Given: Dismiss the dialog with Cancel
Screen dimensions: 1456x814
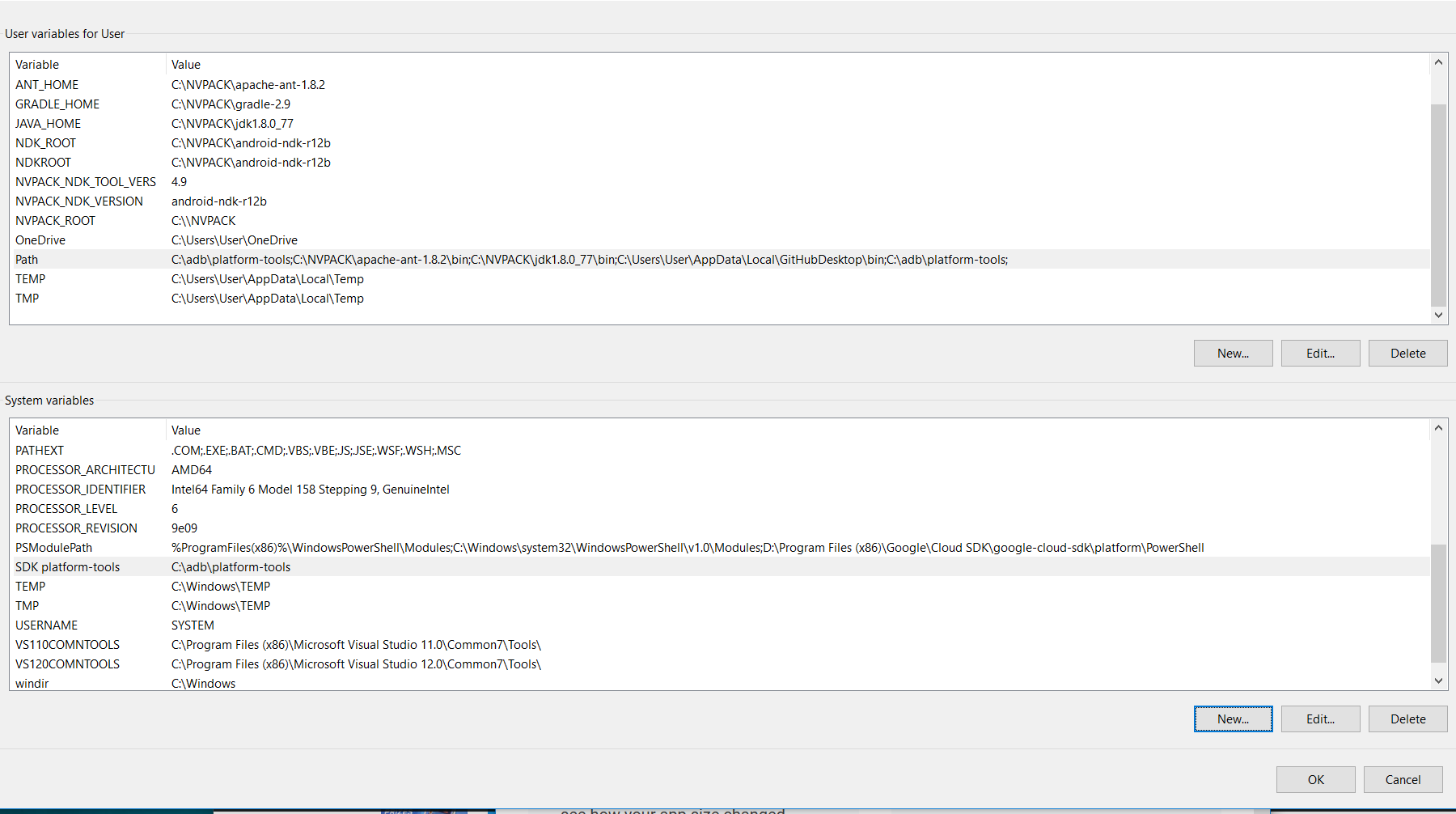Looking at the screenshot, I should click(1403, 779).
